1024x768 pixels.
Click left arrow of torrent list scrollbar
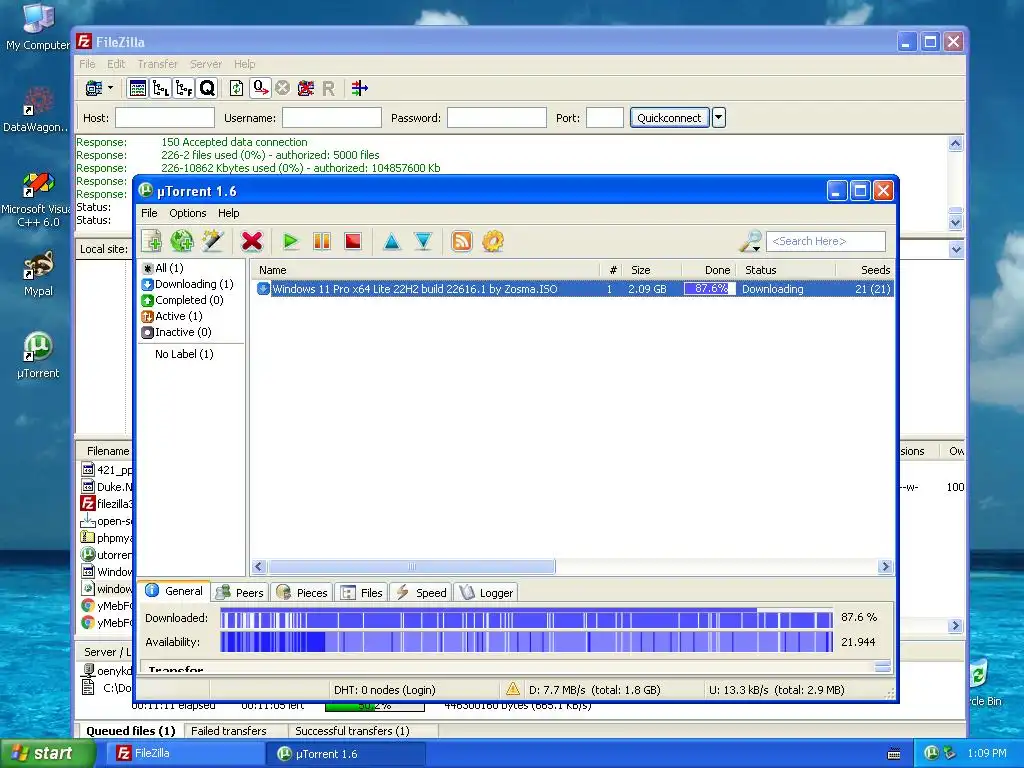tap(259, 566)
